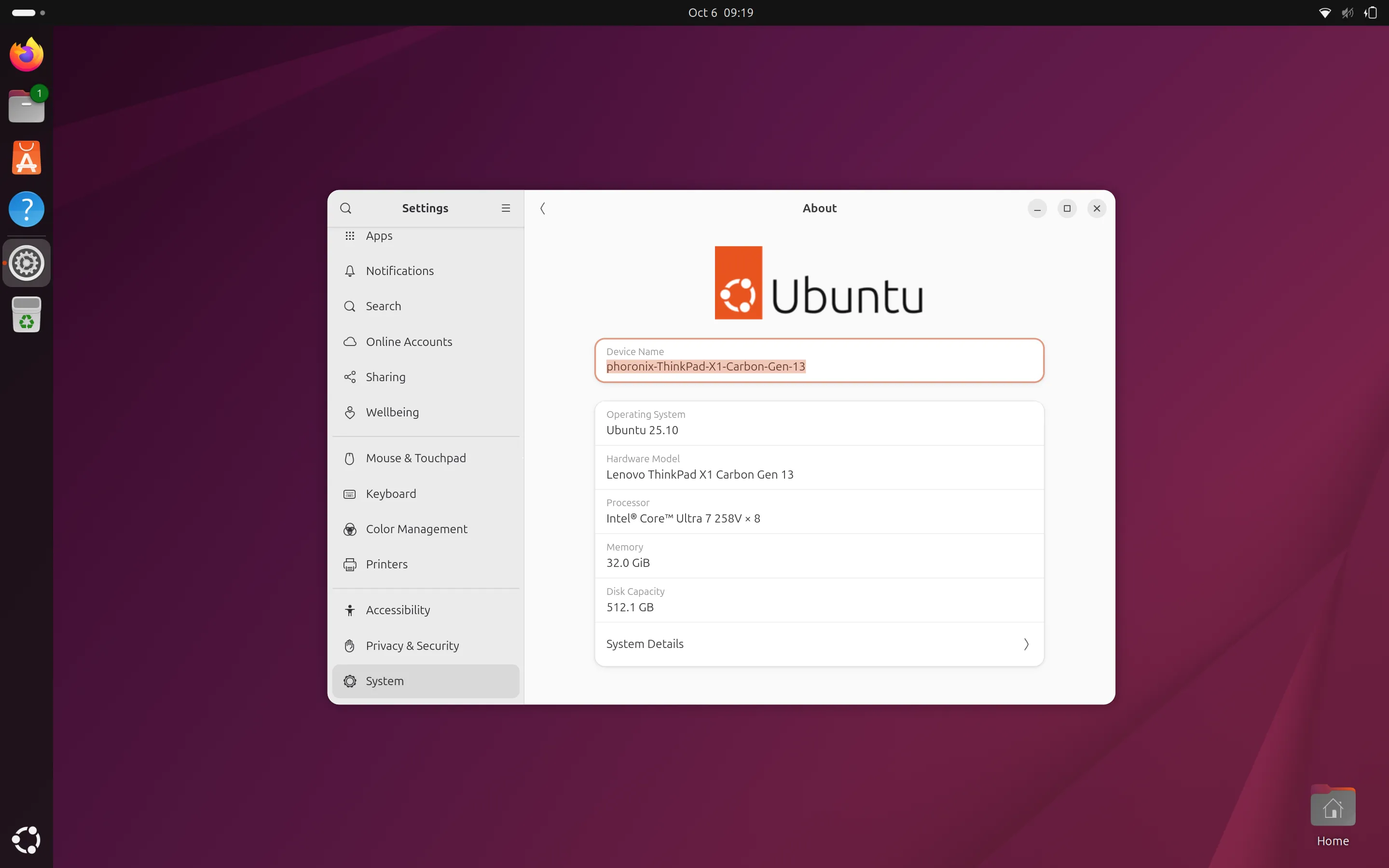Select System in the Settings sidebar

(x=385, y=681)
